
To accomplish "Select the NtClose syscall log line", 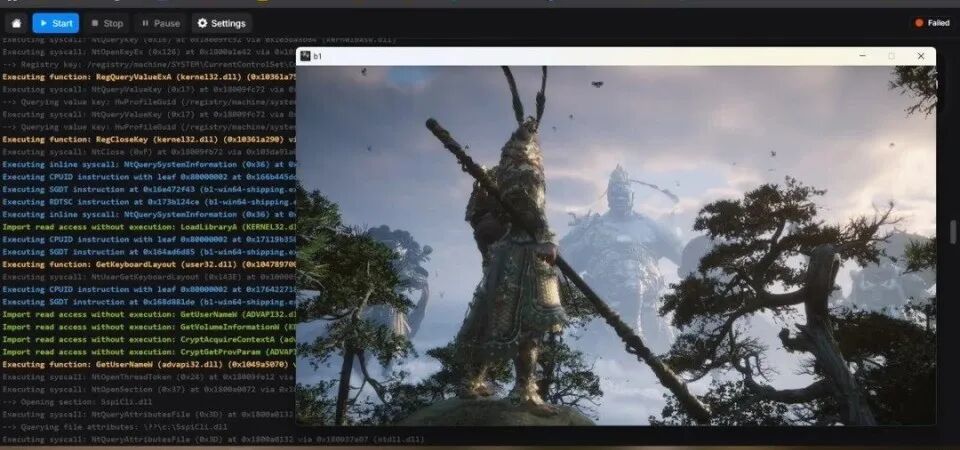I will click(x=149, y=152).
